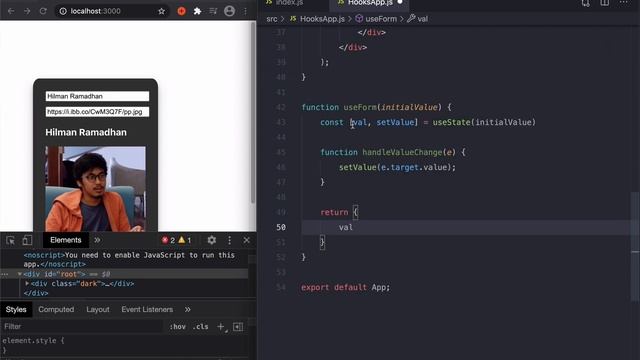Open the media control queue icon

[213, 11]
